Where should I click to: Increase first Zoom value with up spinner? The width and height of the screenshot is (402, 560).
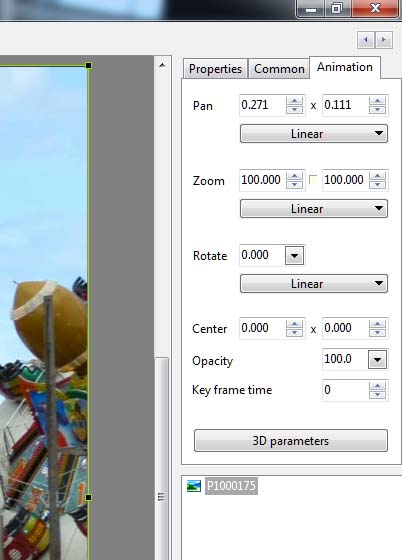[295, 176]
